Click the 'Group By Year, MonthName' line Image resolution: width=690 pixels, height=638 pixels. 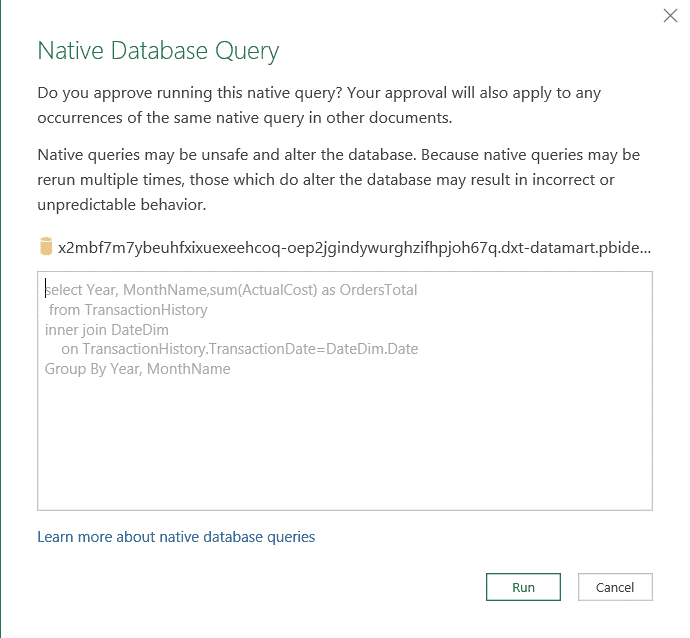pos(137,369)
